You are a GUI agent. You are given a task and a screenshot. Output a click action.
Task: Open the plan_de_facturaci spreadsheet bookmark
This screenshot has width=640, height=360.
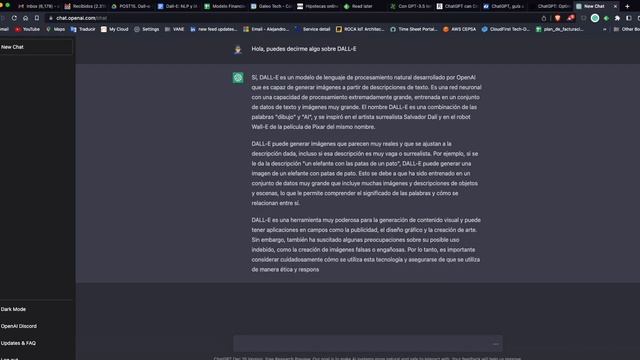pos(560,29)
